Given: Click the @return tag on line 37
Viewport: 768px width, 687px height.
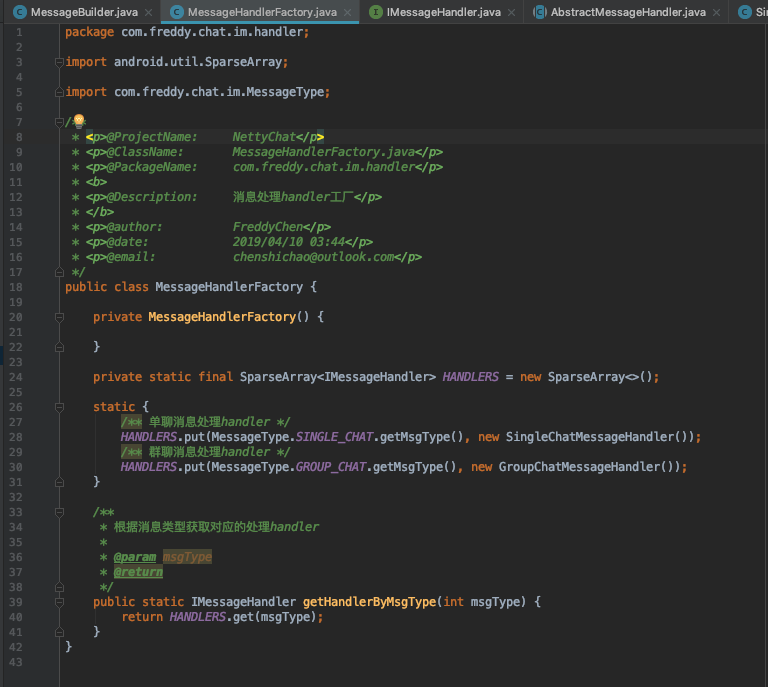Looking at the screenshot, I should point(138,572).
